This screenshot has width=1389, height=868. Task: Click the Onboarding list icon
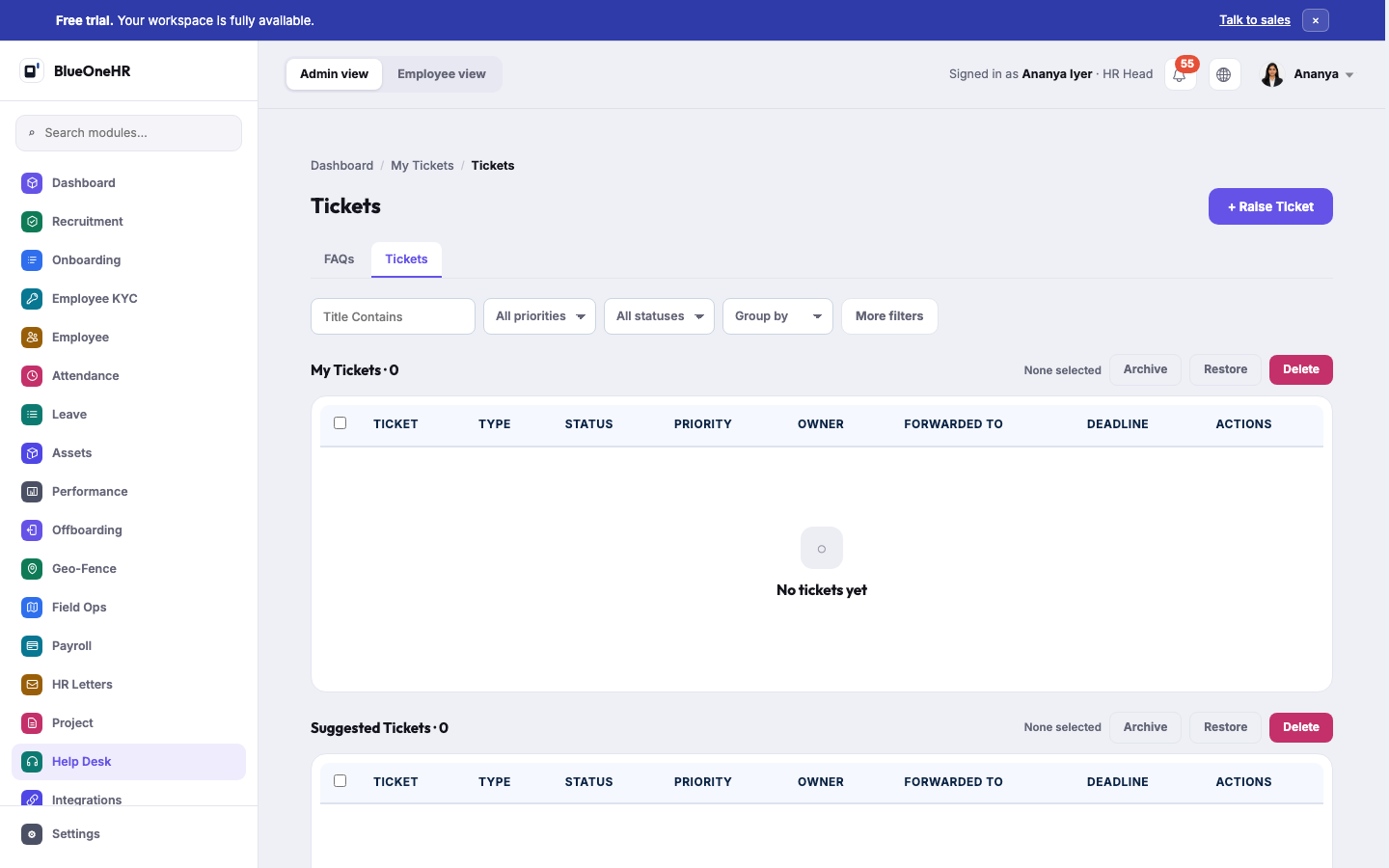click(x=32, y=259)
